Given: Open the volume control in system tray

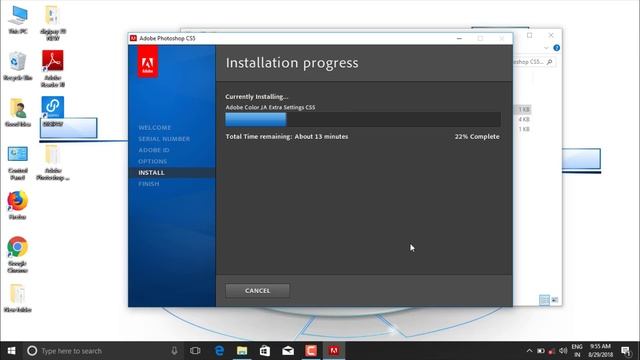Looking at the screenshot, I should pos(563,351).
